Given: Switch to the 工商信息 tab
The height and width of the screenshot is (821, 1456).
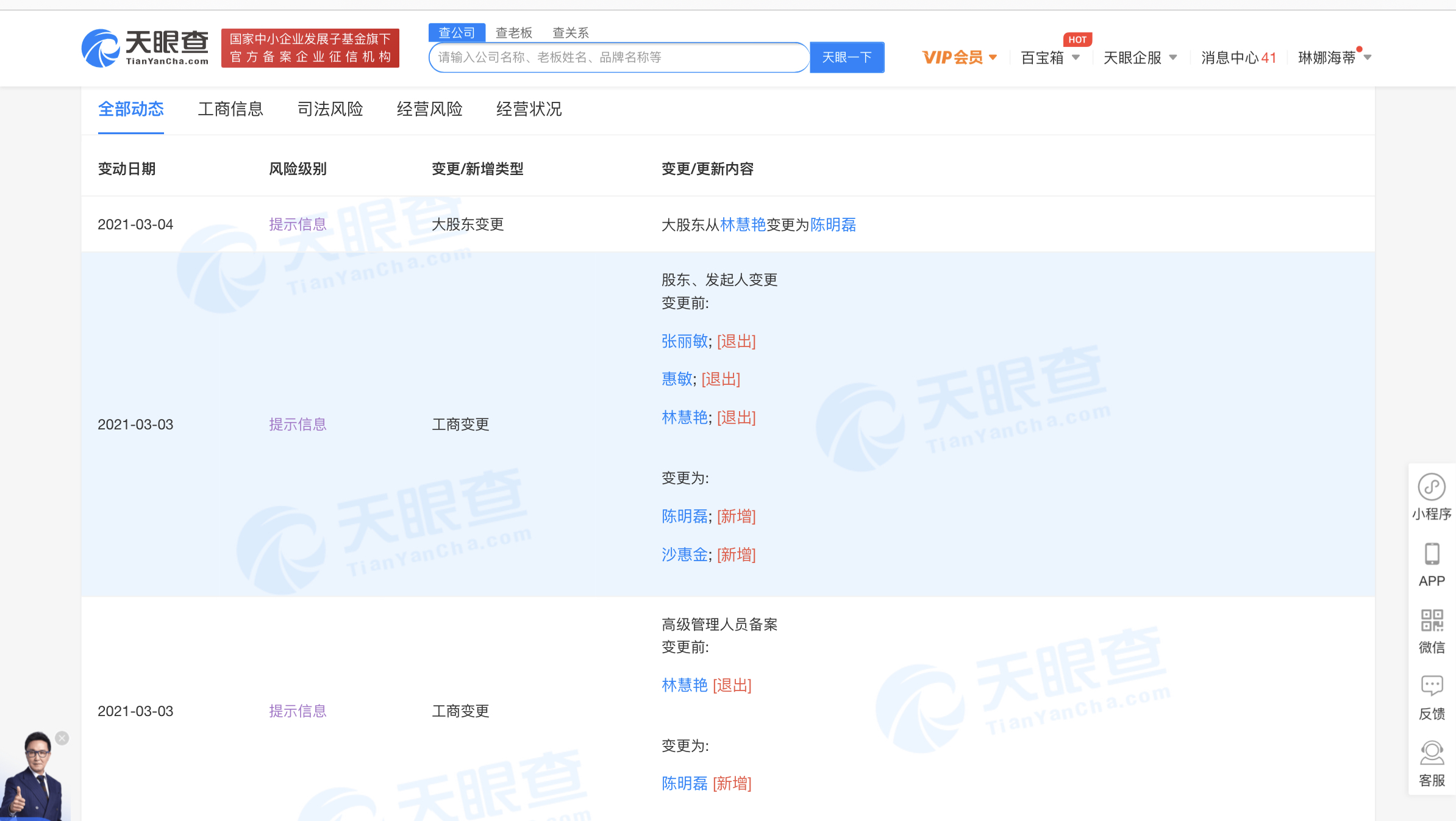Looking at the screenshot, I should 230,109.
